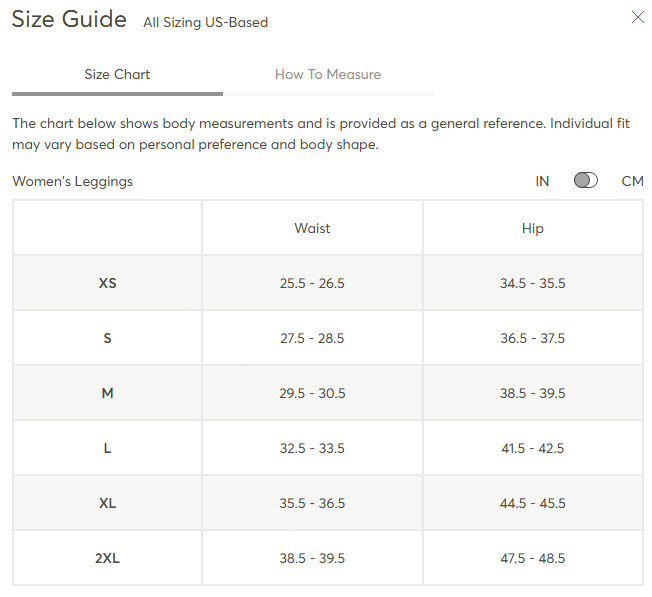
Task: Click the XS waist value 25.5 - 26.5
Action: (312, 283)
